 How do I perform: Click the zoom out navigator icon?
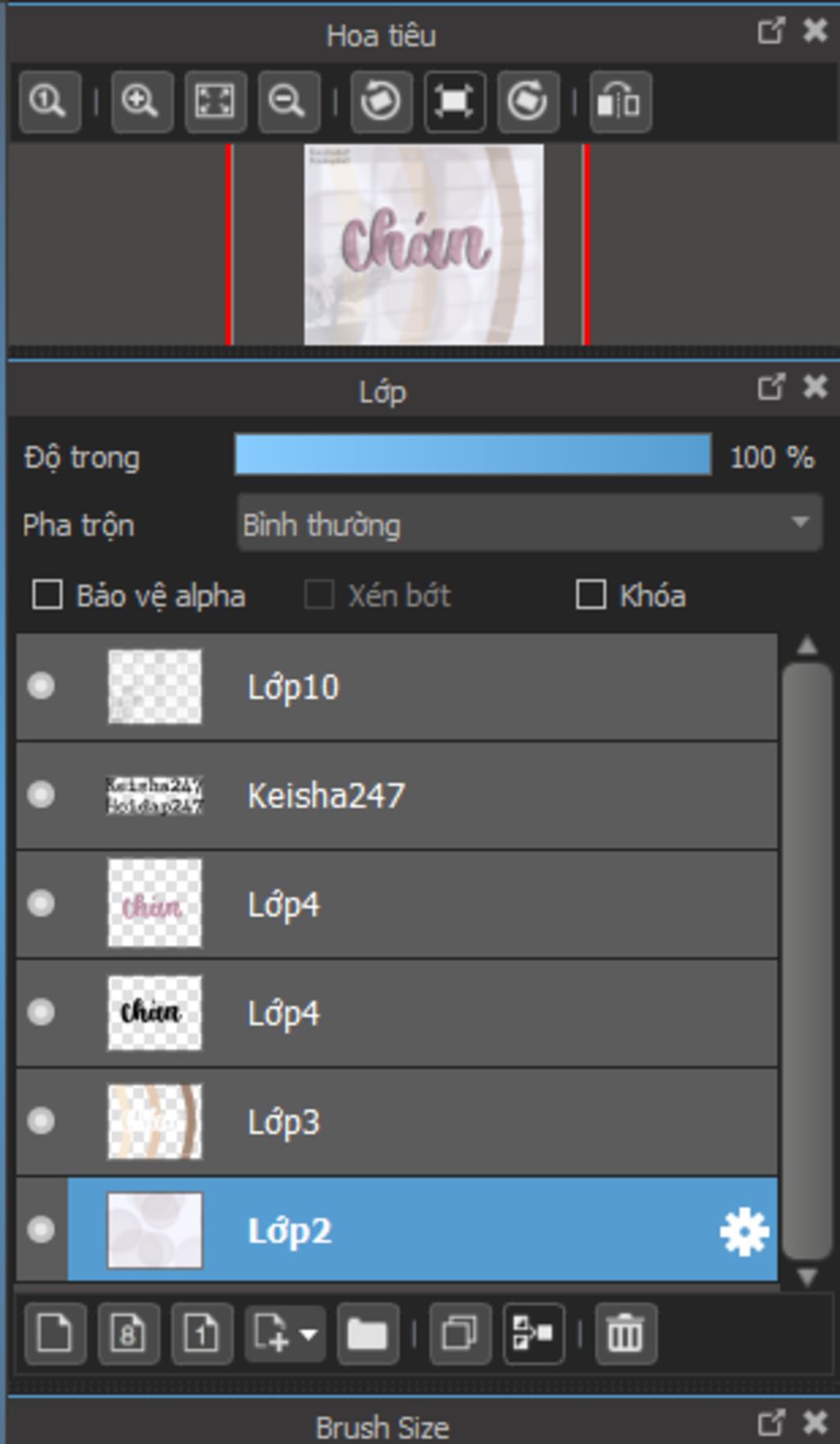(x=288, y=102)
